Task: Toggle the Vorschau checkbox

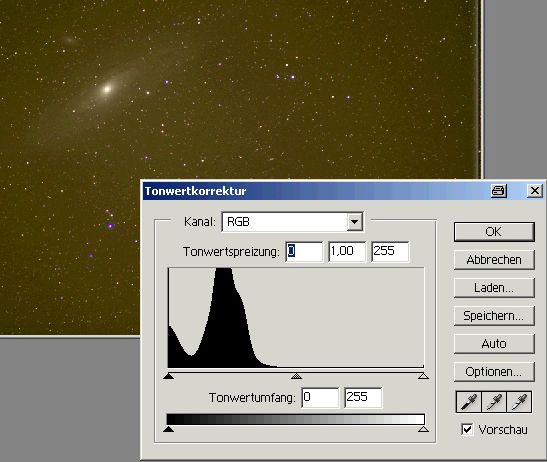Action: pyautogui.click(x=467, y=429)
